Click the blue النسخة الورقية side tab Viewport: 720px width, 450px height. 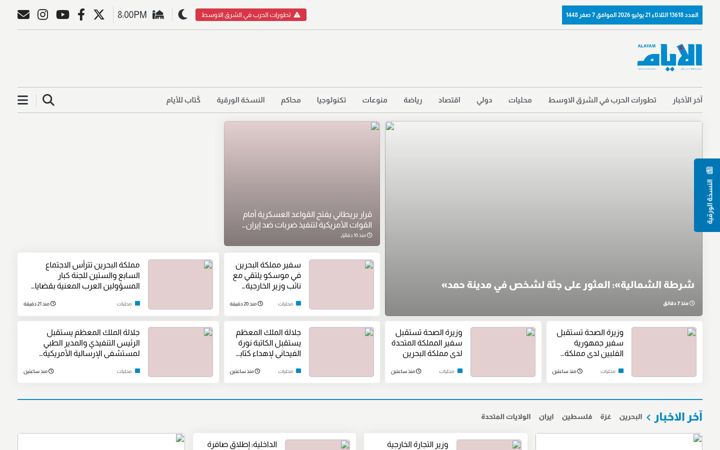coord(707,195)
